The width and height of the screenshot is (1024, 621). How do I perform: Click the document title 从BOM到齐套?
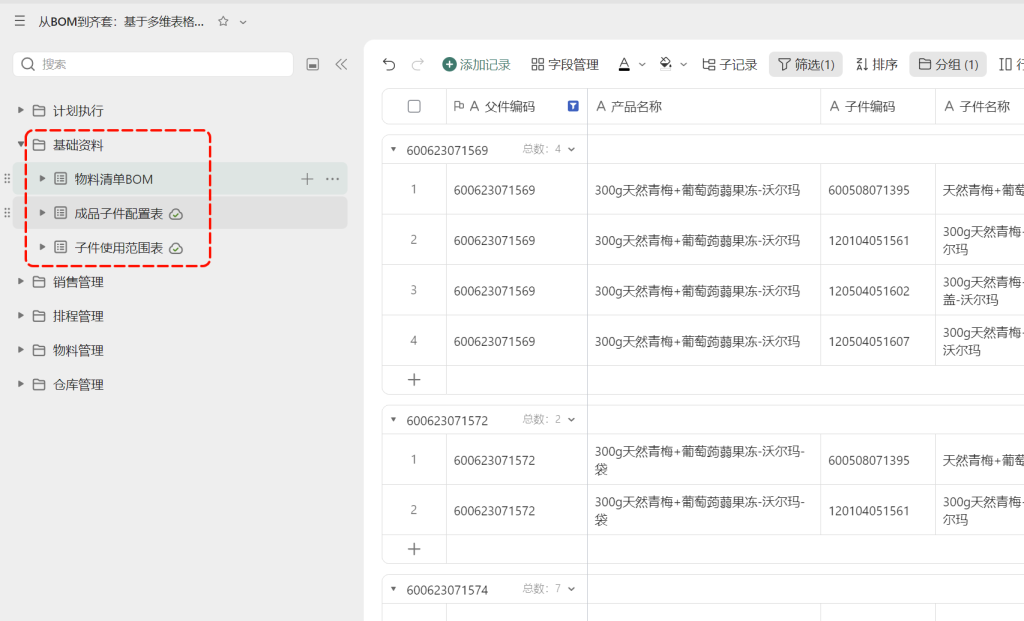coord(121,22)
